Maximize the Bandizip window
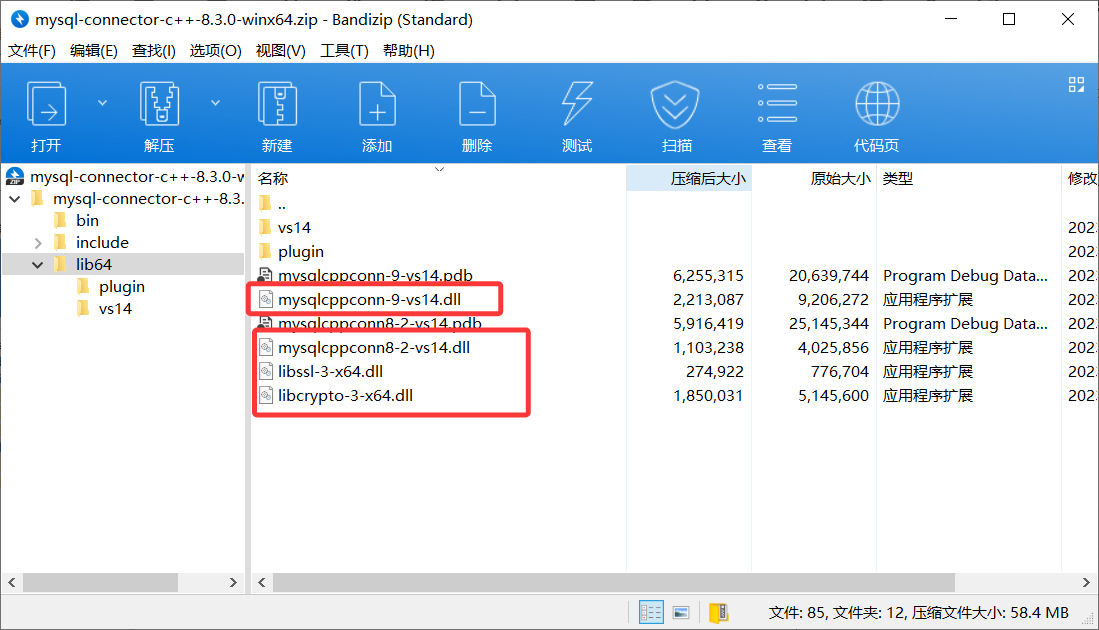Screen dimensions: 1099x630 pyautogui.click(x=1009, y=19)
